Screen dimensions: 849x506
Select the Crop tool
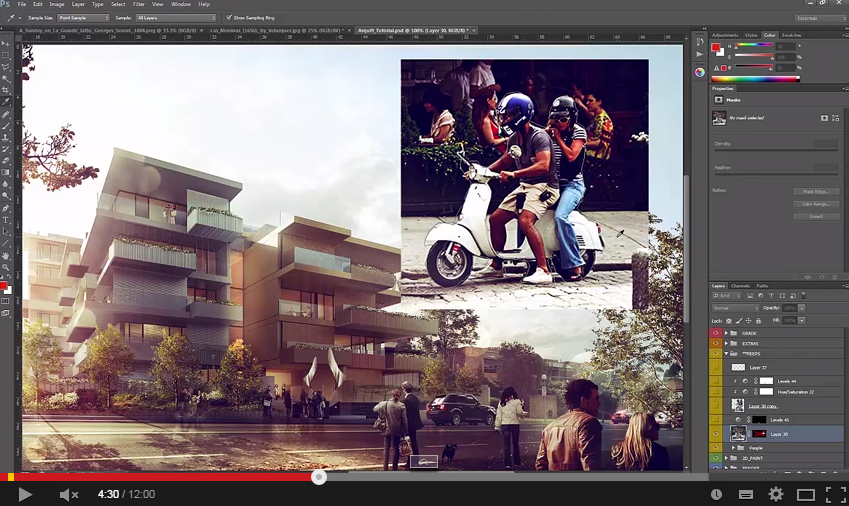6,90
